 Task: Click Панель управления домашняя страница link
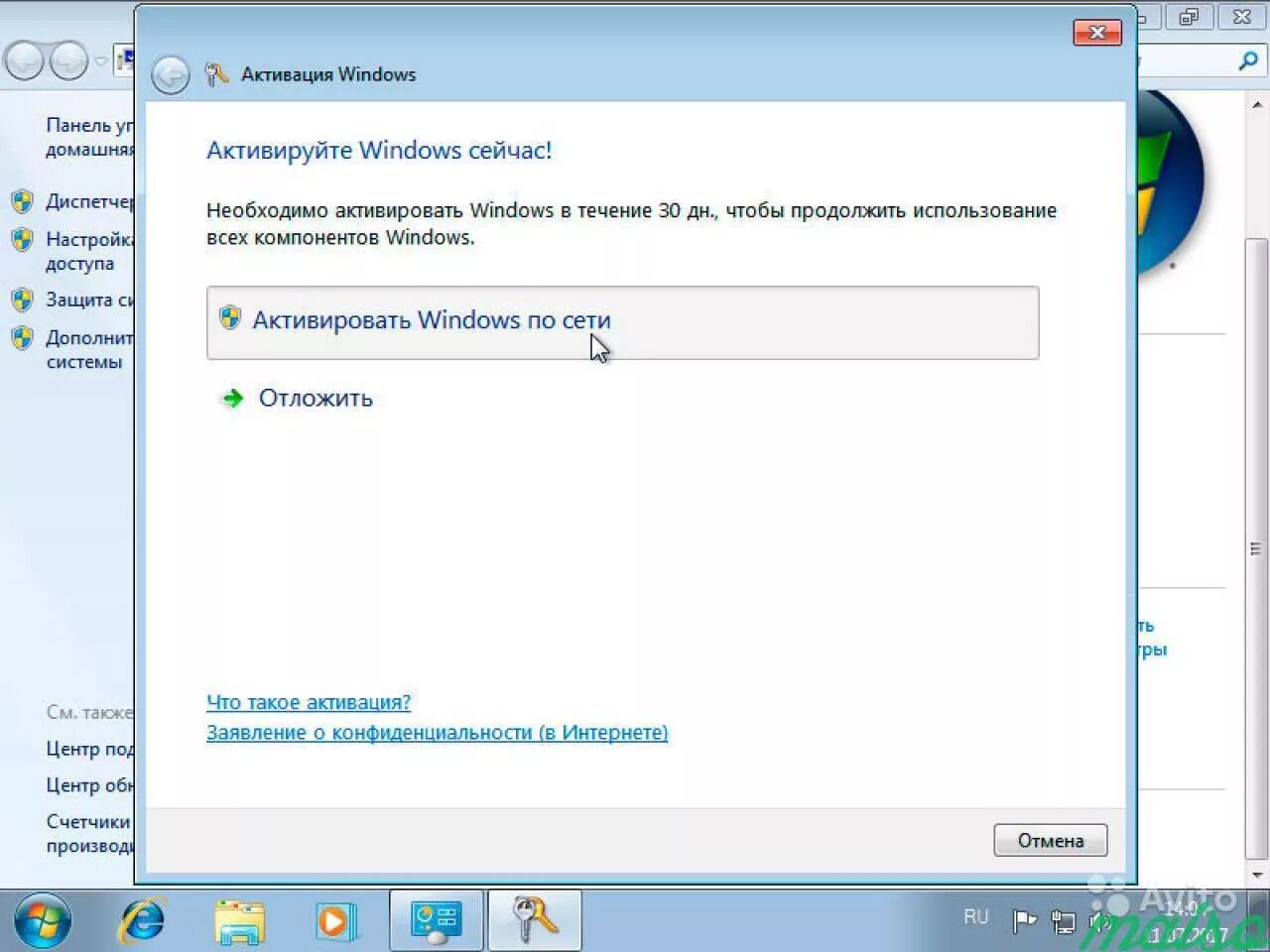click(x=89, y=137)
